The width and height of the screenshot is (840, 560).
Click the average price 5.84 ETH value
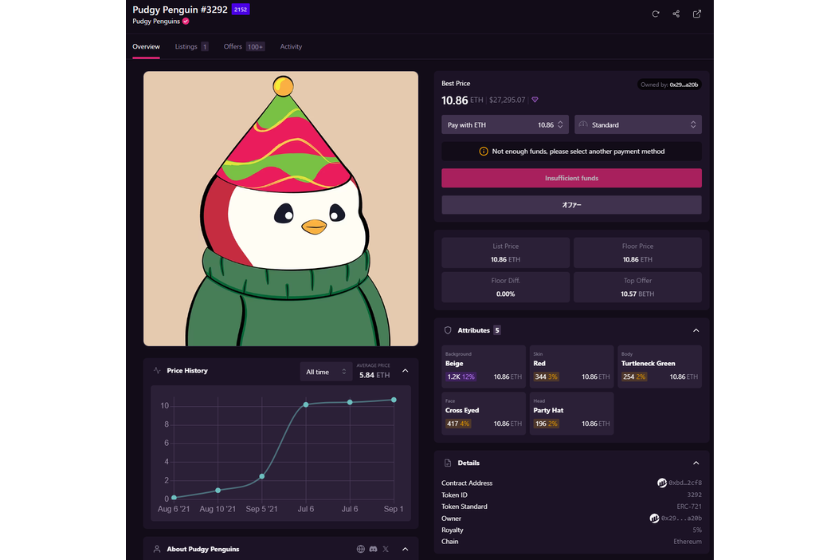pos(374,375)
